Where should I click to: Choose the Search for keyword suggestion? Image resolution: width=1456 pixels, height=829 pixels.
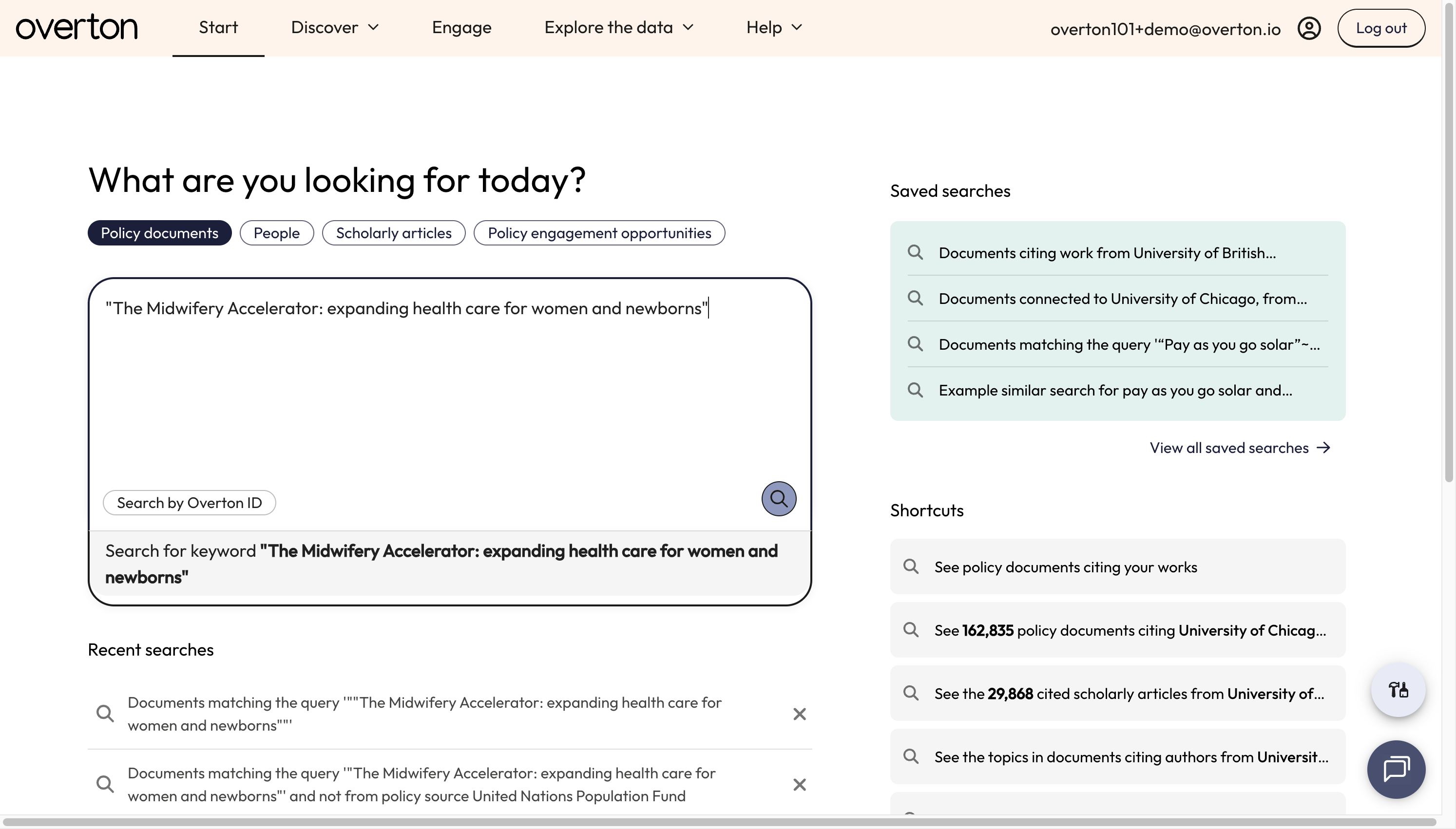tap(450, 564)
